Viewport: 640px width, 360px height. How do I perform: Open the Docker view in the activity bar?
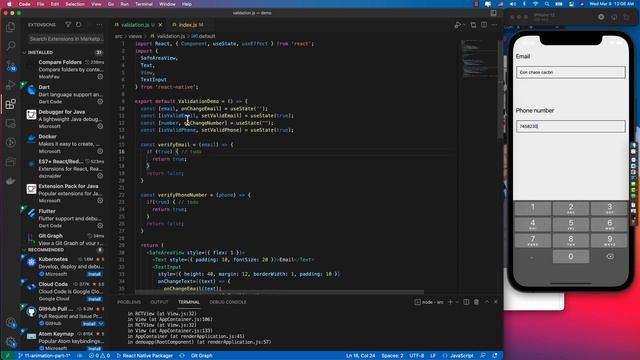point(11,181)
